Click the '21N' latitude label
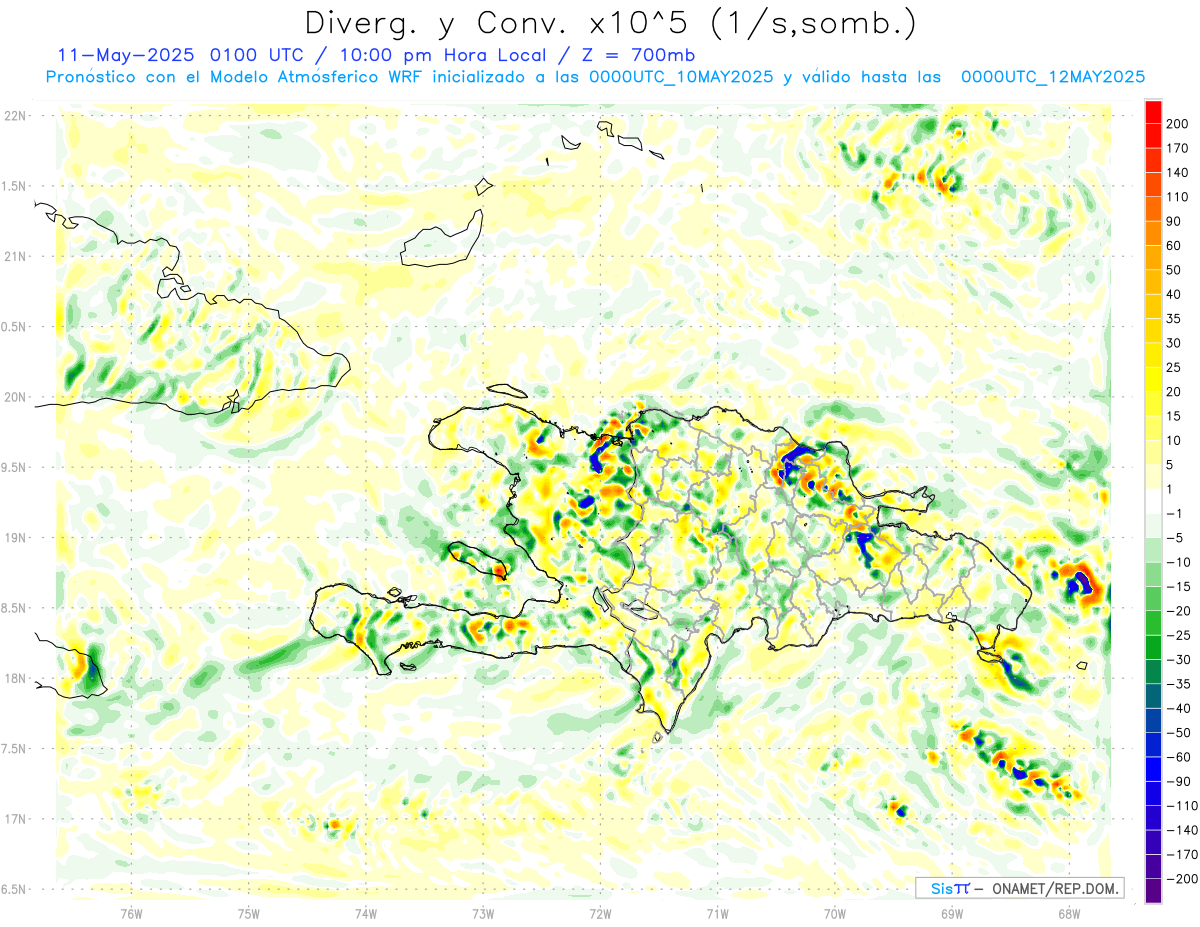The height and width of the screenshot is (927, 1200). point(15,257)
